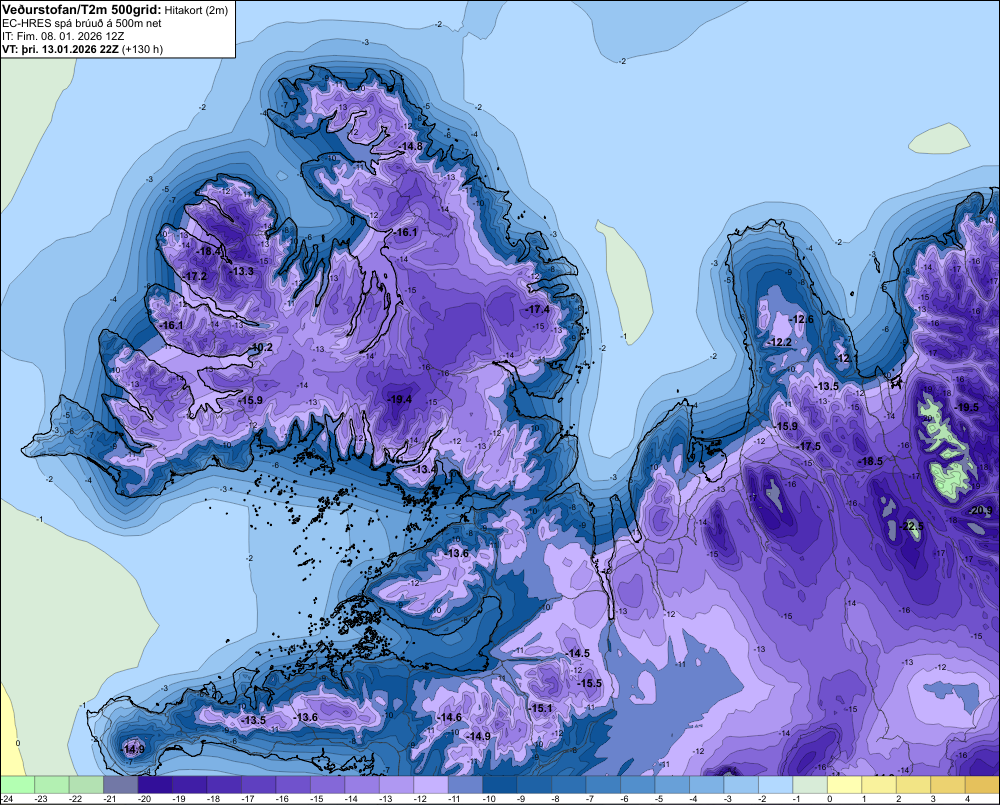Viewport: 1000px width, 805px height.
Task: Click the -17.2 temperature value
Action: 195,276
